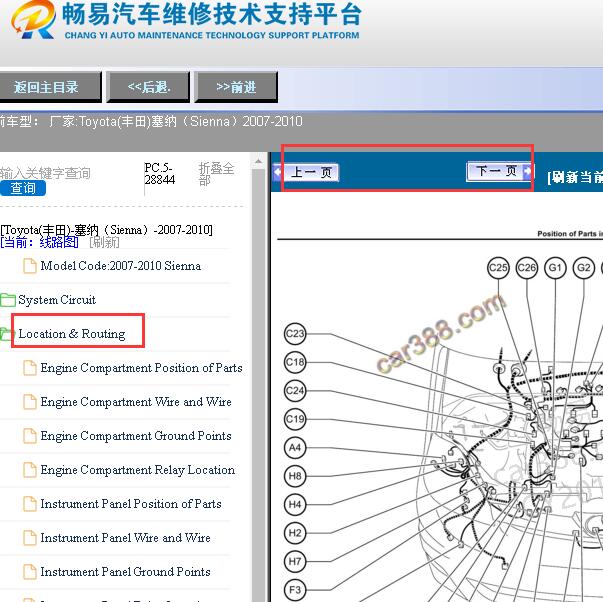
Task: Select the Location & Routing label
Action: tap(72, 334)
